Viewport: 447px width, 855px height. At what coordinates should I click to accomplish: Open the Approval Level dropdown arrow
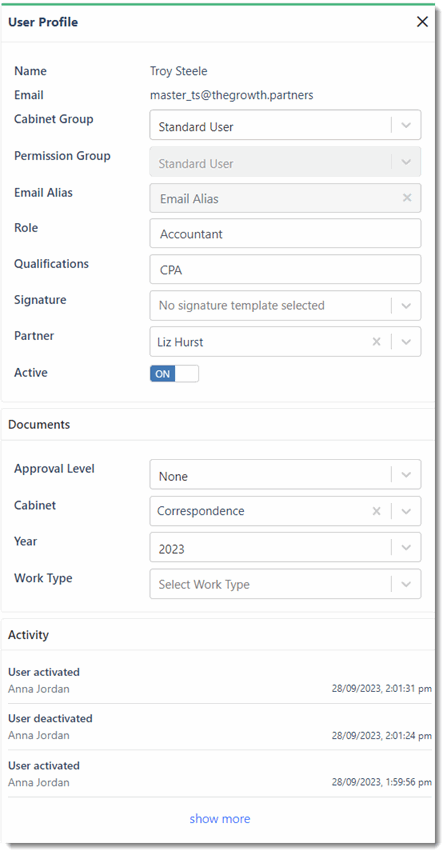click(x=406, y=475)
